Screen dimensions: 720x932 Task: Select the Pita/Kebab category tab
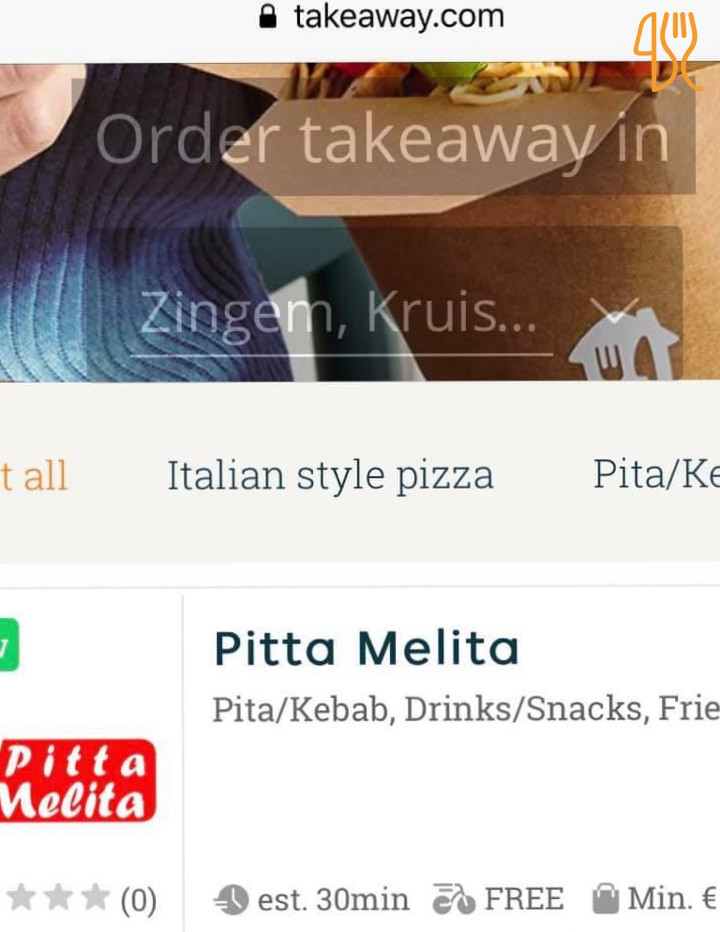[656, 475]
